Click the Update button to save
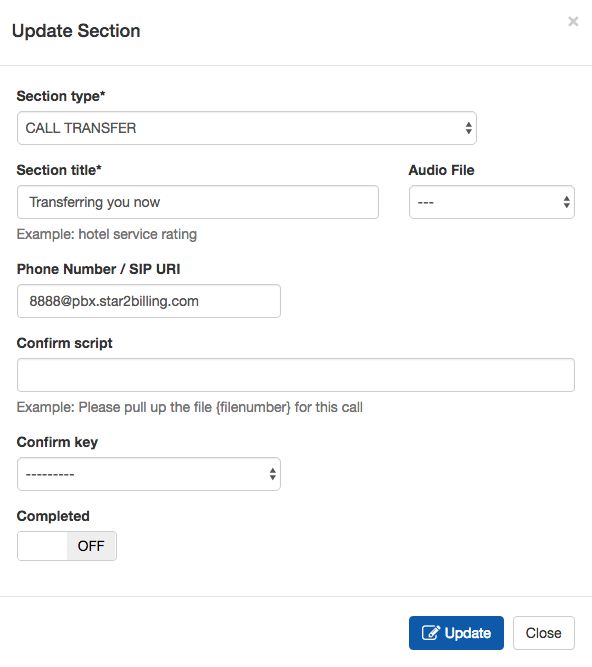 [456, 633]
